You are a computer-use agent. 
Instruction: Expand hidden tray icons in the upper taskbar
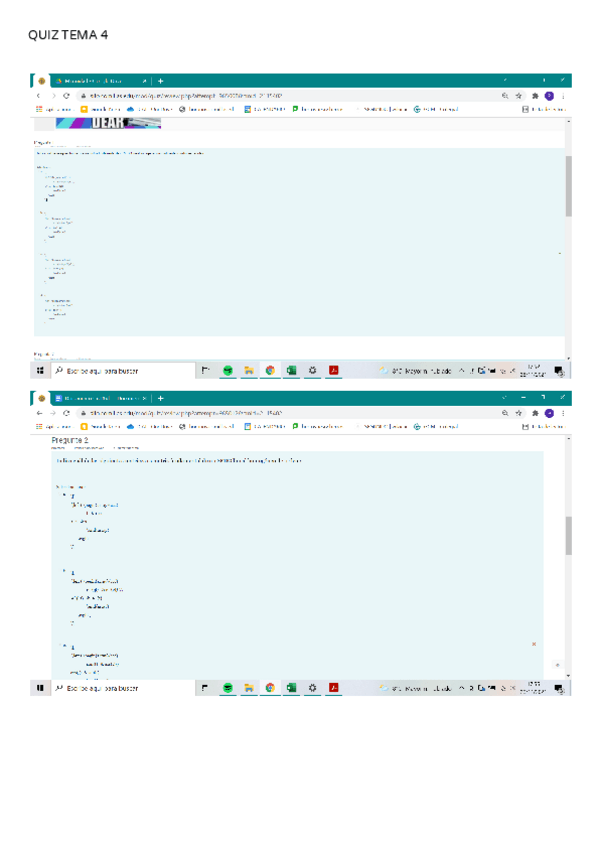click(461, 370)
